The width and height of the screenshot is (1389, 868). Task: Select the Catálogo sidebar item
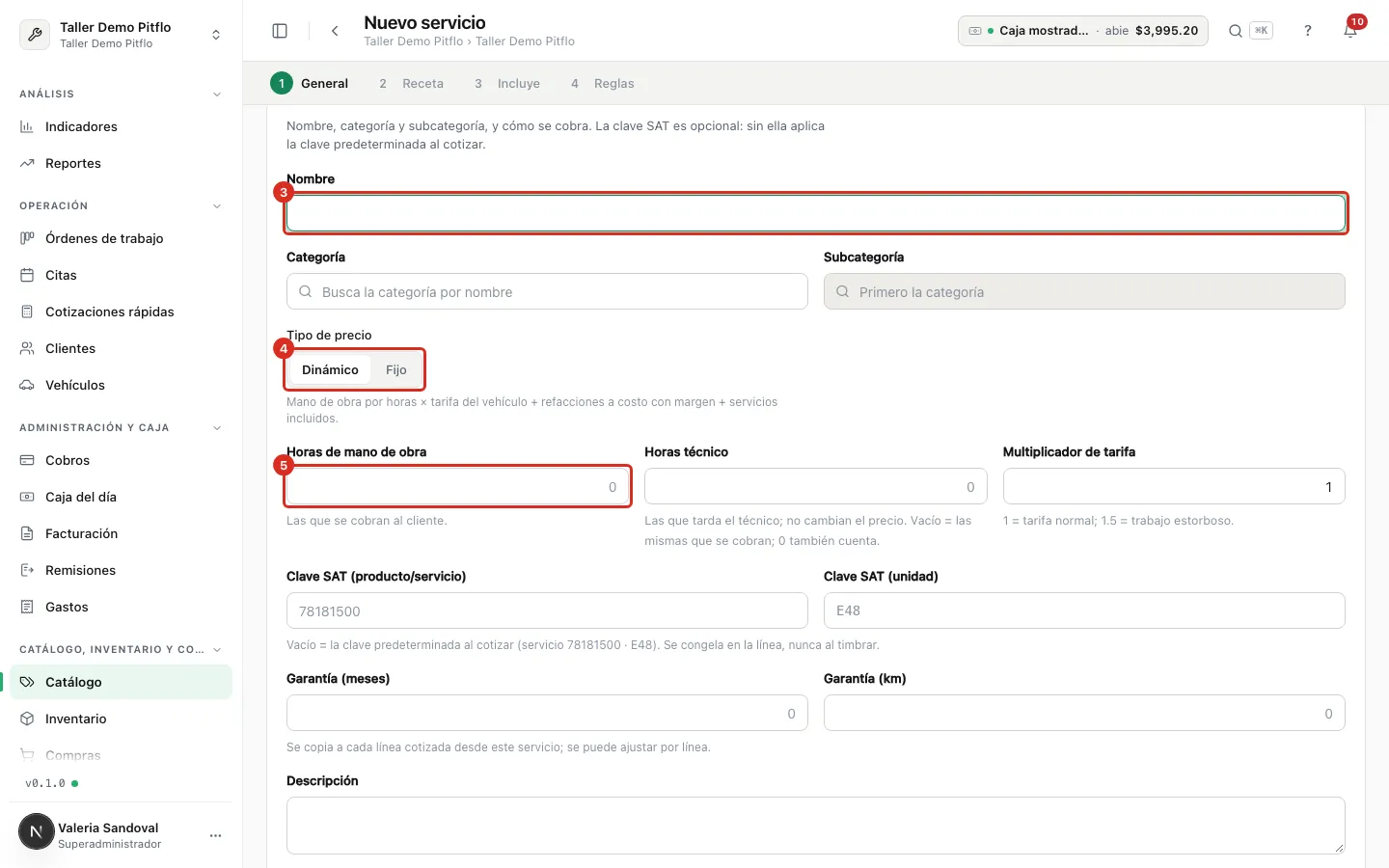coord(121,682)
